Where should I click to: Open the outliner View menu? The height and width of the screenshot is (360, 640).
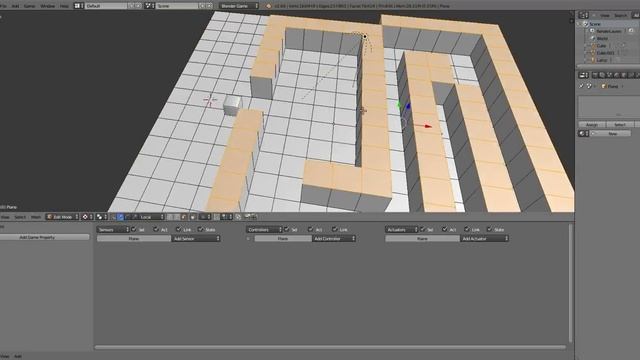click(604, 16)
